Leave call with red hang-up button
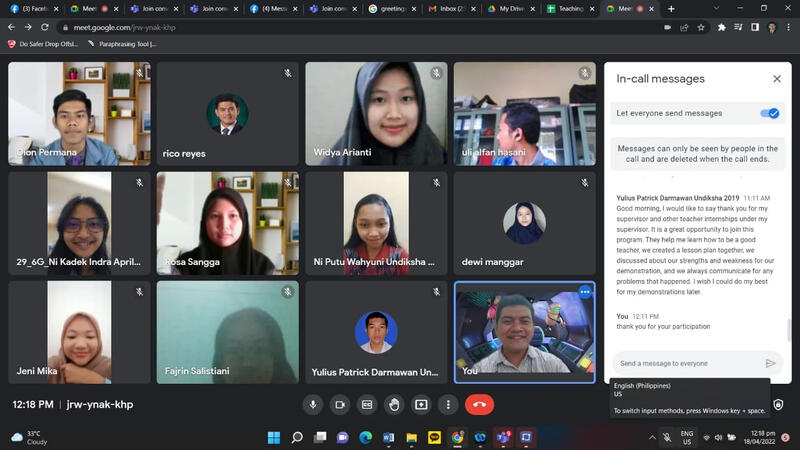Viewport: 800px width, 450px height. [x=480, y=404]
